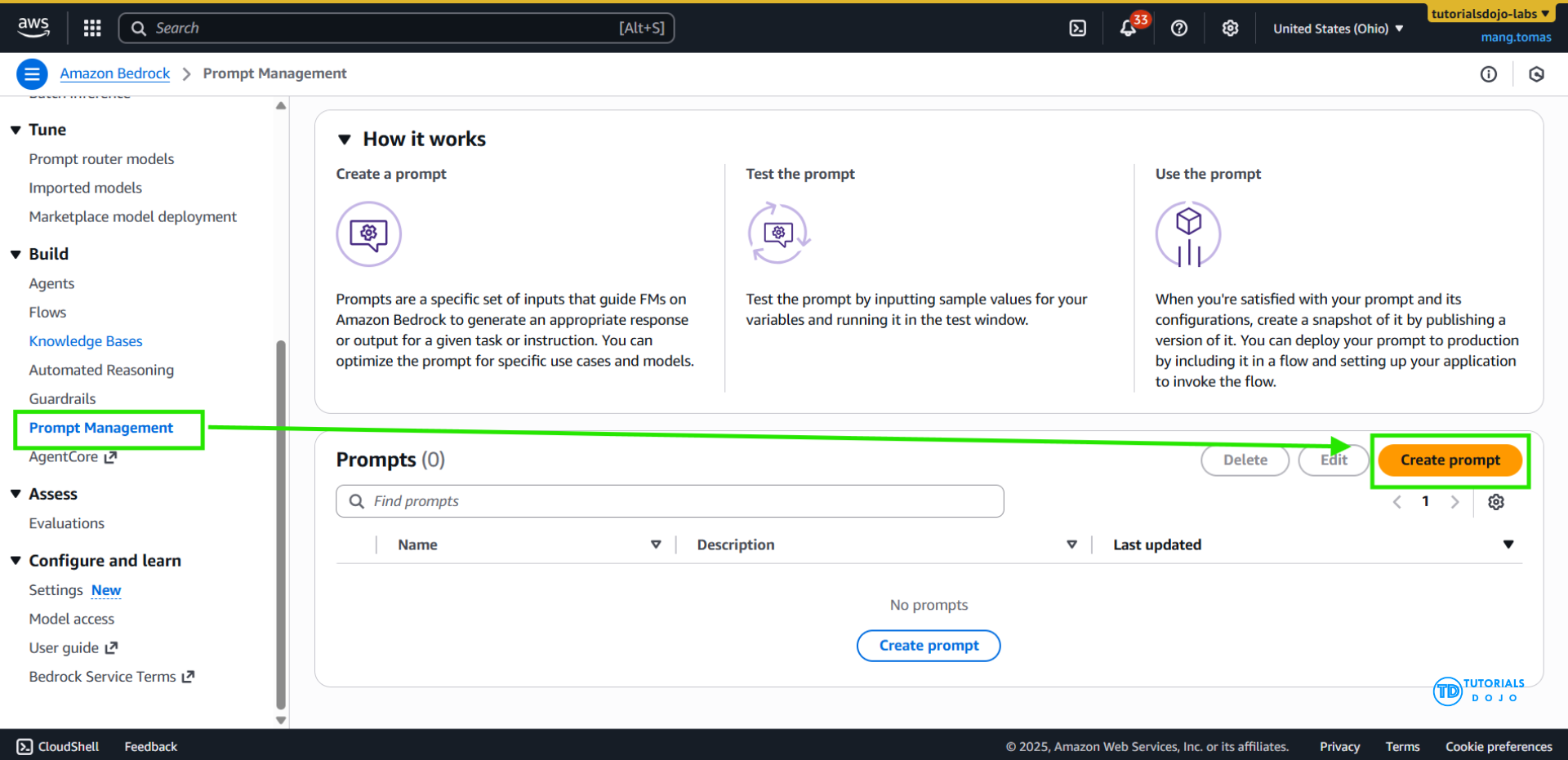Image resolution: width=1568 pixels, height=760 pixels.
Task: Open the notifications bell showing 33 alerts
Action: tap(1129, 27)
